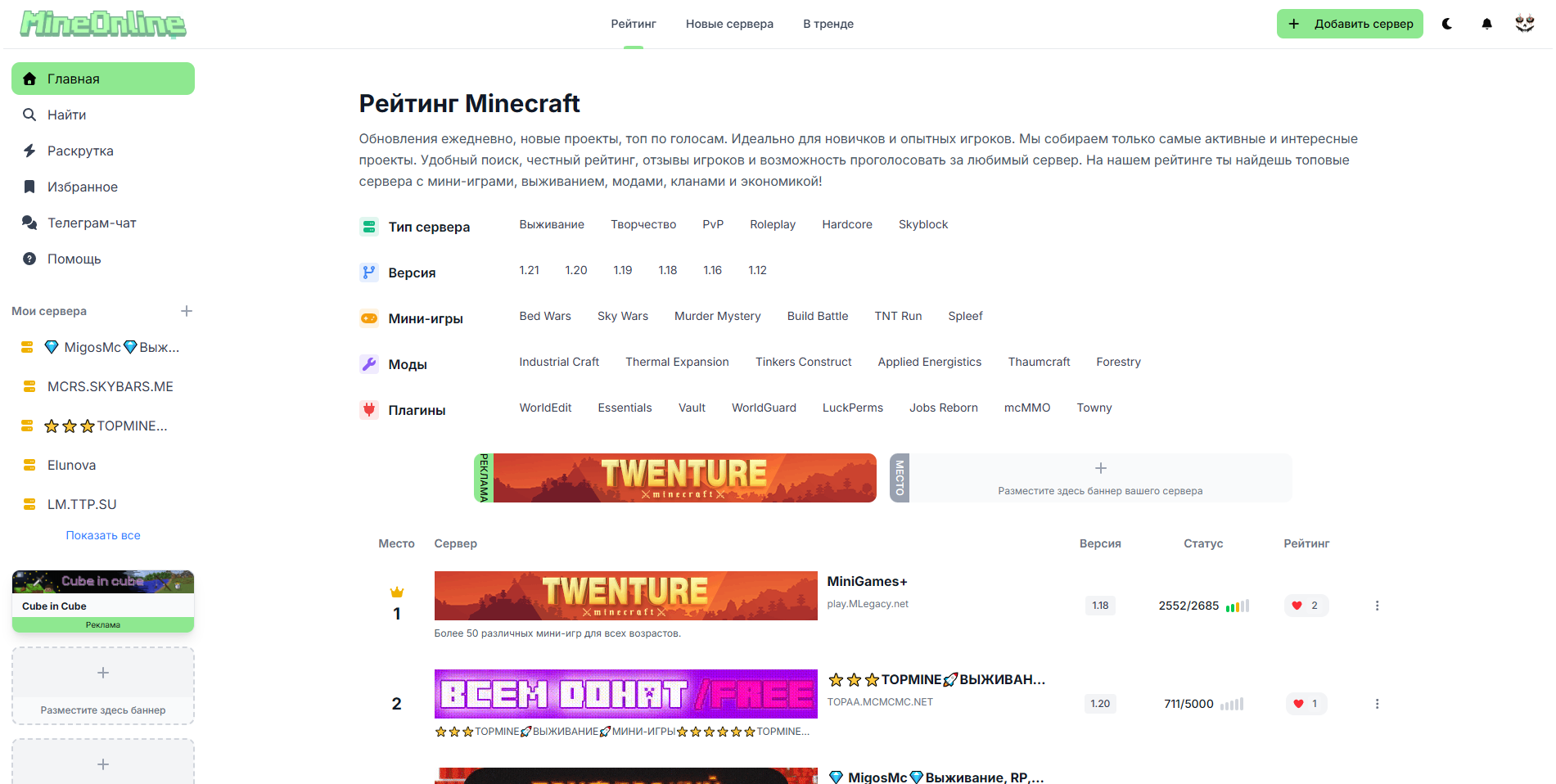Open the Помощь help entry
The width and height of the screenshot is (1556, 784).
(29, 259)
